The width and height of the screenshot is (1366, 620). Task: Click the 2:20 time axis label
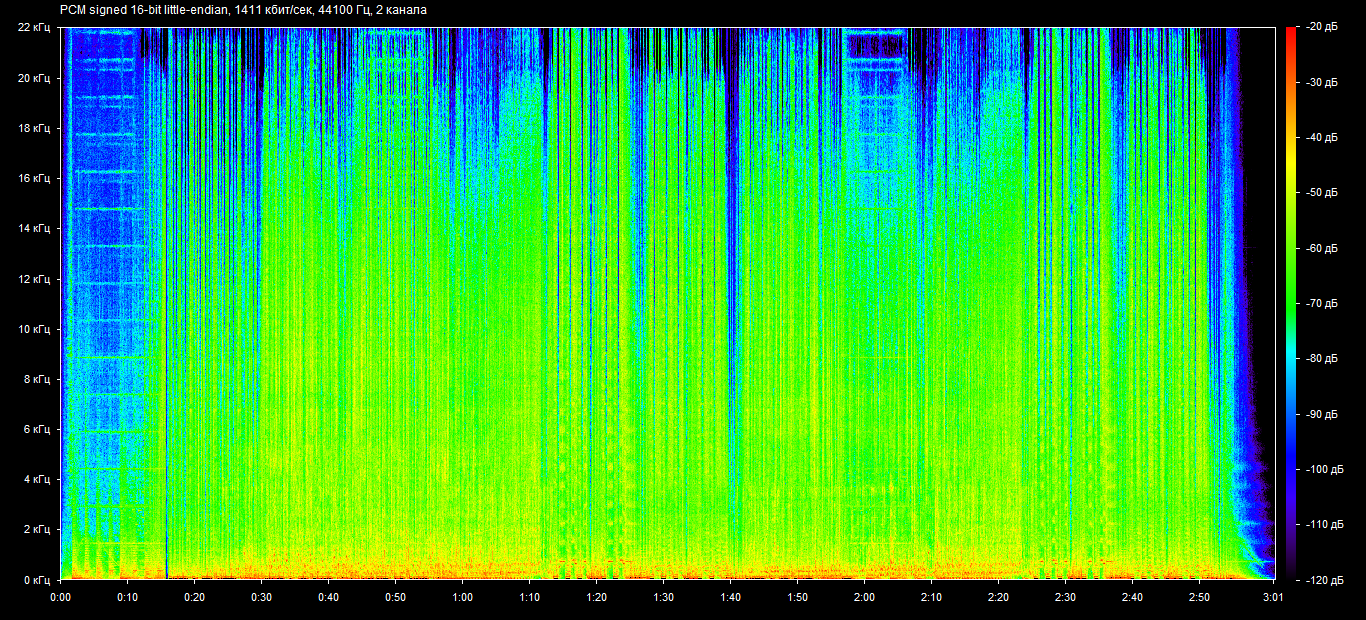pos(998,597)
